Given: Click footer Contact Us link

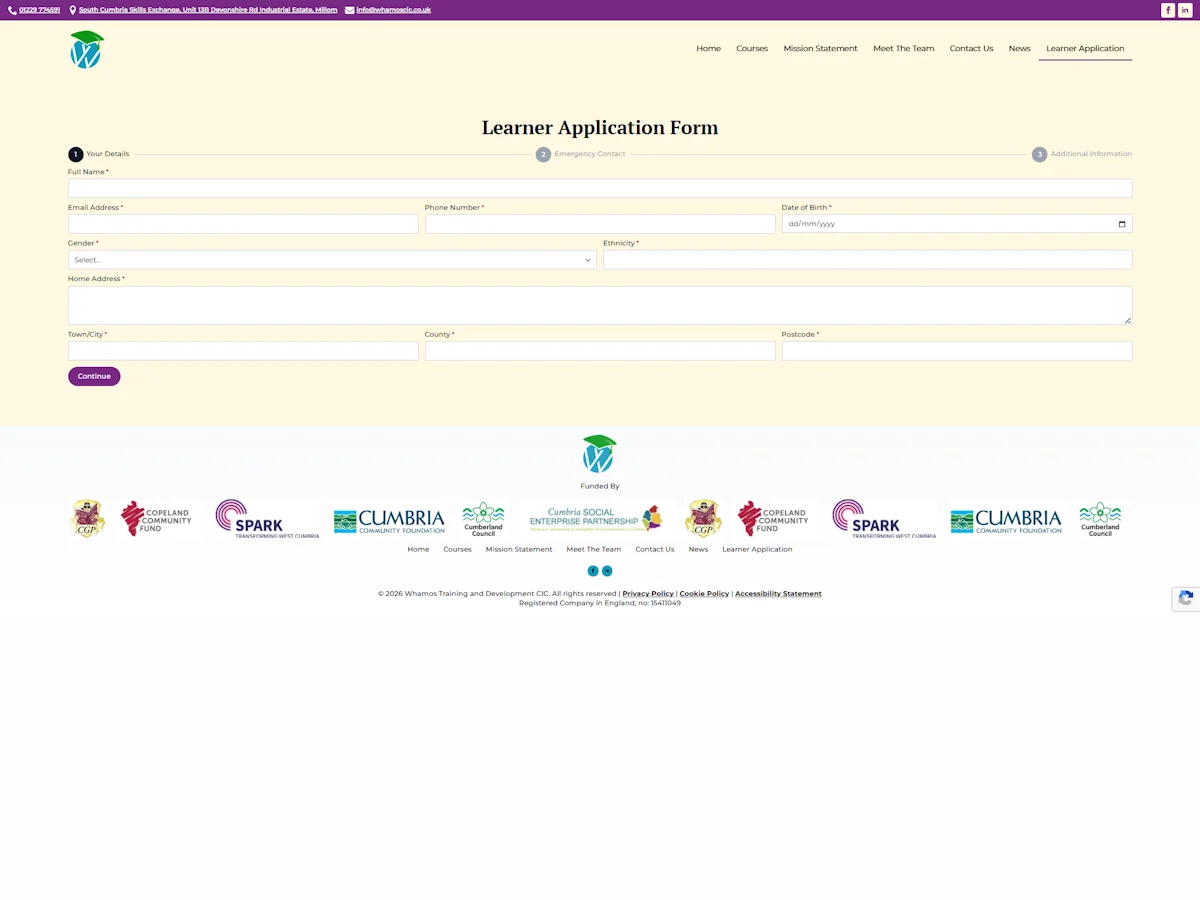Looking at the screenshot, I should tap(655, 549).
